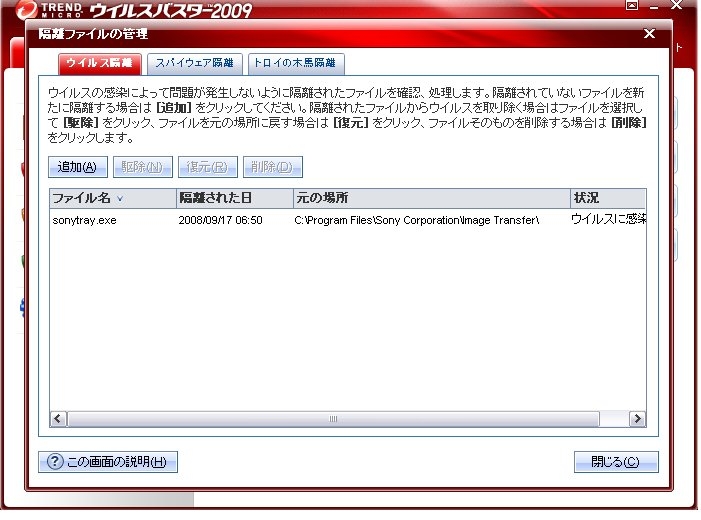This screenshot has height=520, width=701.
Task: Click the 削除(D) button
Action: 273,167
